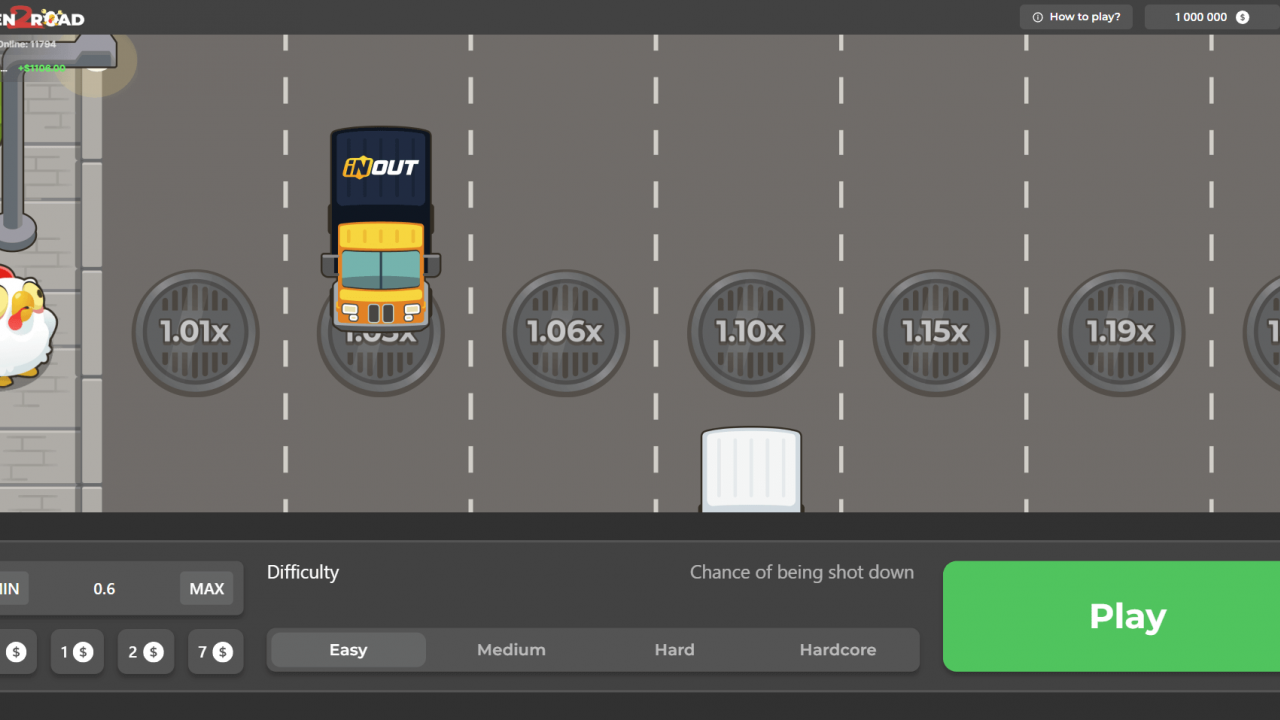Image resolution: width=1280 pixels, height=720 pixels.
Task: Click the white car at road bottom
Action: (x=751, y=470)
